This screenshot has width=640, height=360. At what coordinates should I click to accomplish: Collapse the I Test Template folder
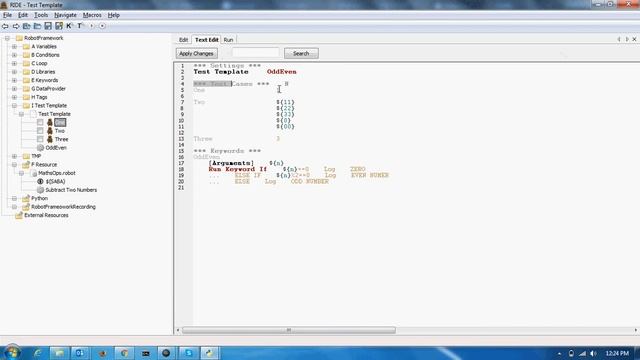coord(14,106)
